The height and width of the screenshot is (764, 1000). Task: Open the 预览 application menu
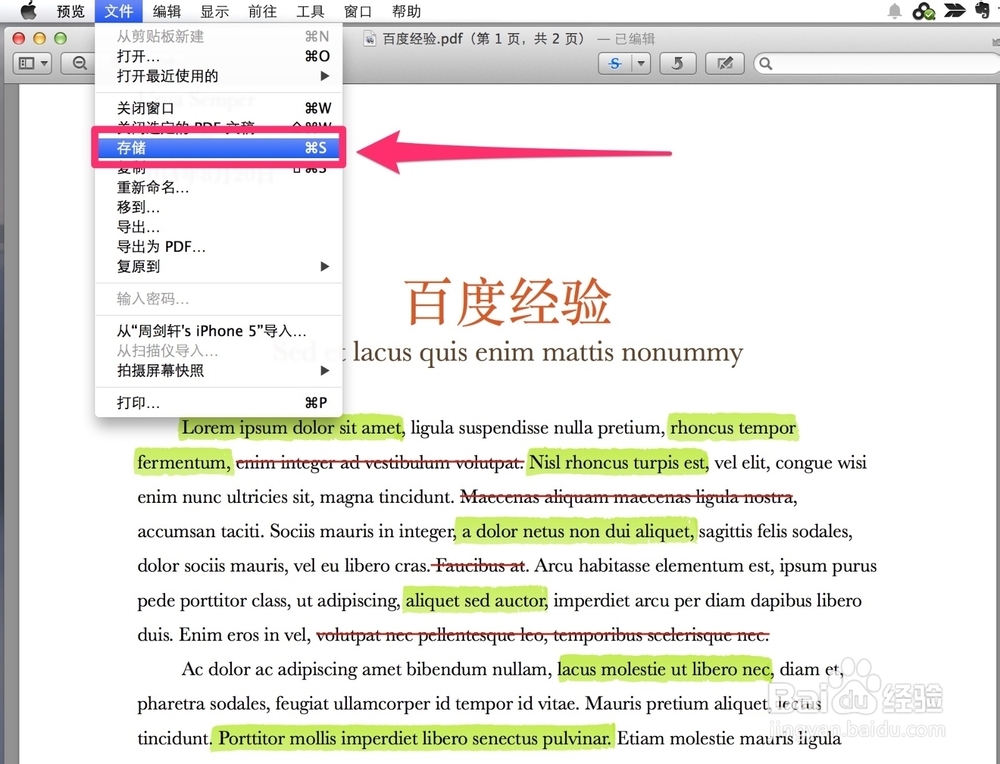(70, 11)
